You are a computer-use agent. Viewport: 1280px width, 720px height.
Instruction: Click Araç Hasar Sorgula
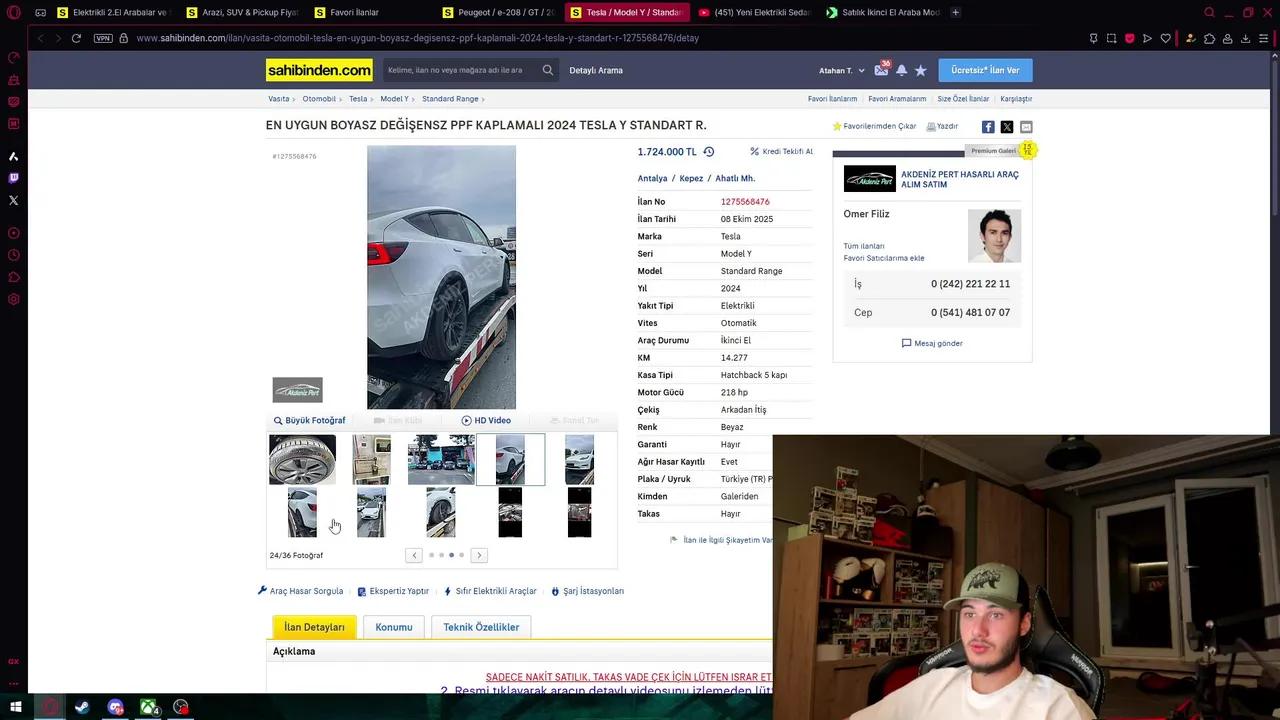[x=300, y=591]
